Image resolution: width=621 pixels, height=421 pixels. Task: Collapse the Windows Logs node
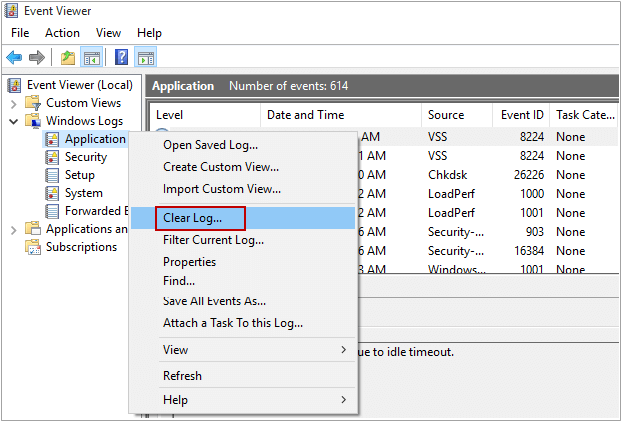(13, 121)
